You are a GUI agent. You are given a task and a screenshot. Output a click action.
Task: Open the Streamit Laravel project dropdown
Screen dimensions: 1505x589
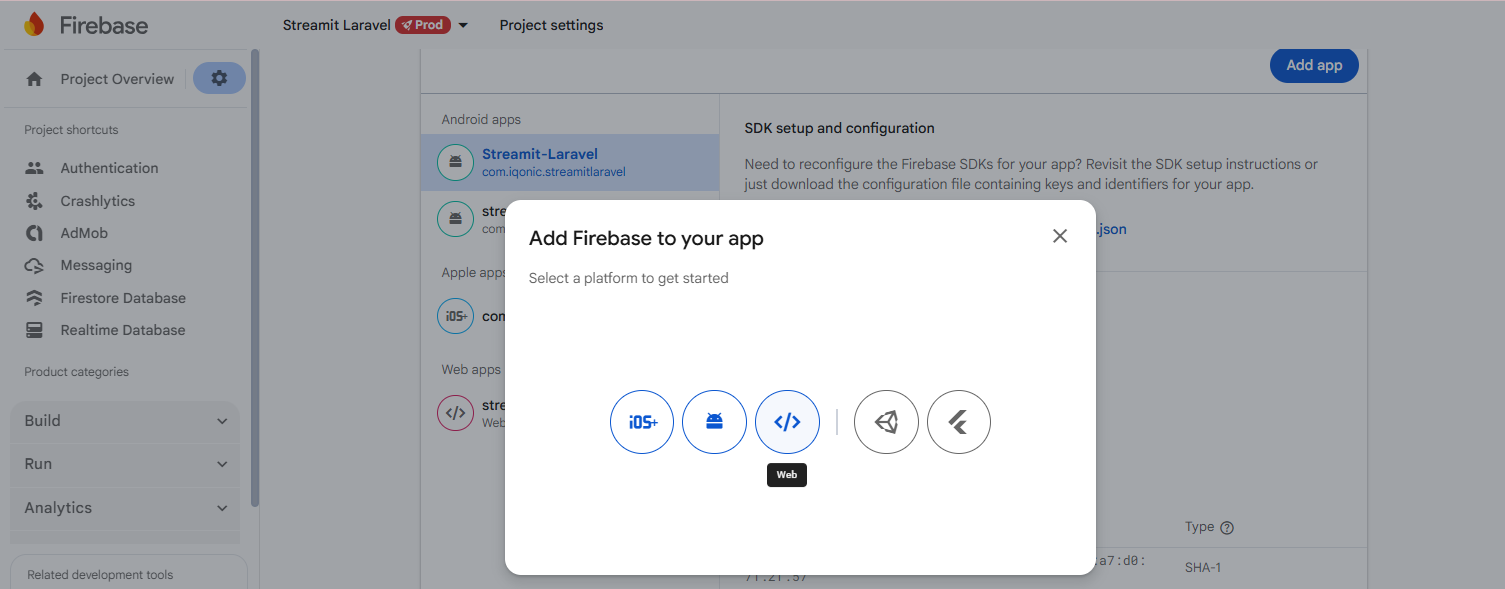pyautogui.click(x=463, y=25)
